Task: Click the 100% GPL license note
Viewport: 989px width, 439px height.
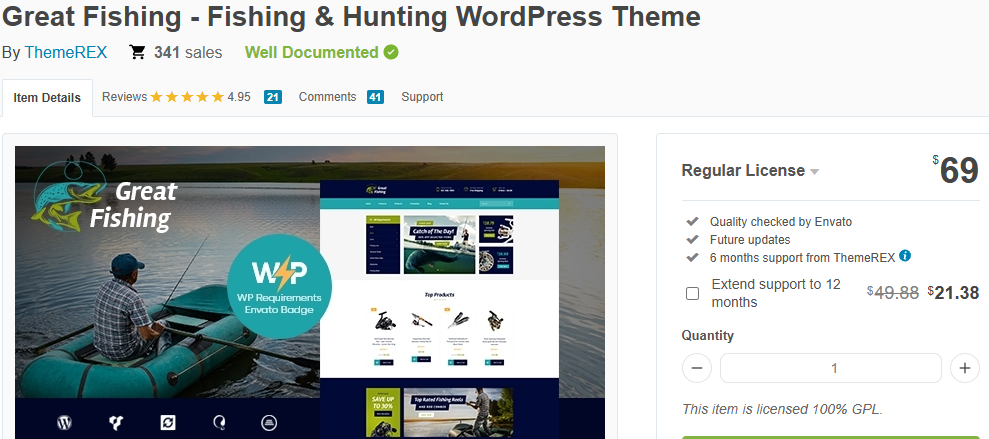Action: click(782, 409)
